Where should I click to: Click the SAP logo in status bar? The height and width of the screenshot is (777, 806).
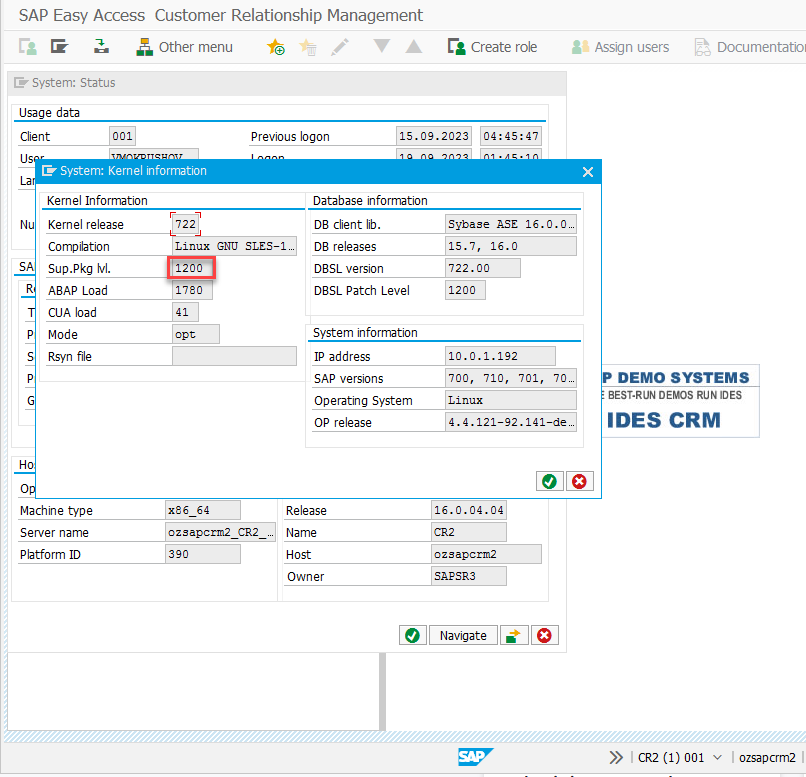[x=475, y=757]
